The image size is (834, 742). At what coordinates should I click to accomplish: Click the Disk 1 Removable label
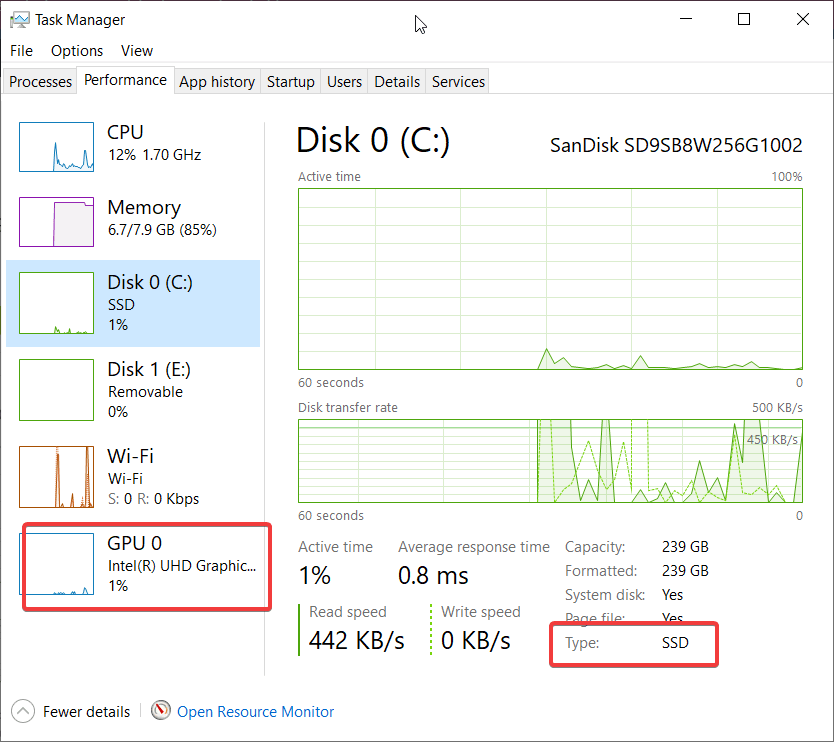click(x=145, y=392)
